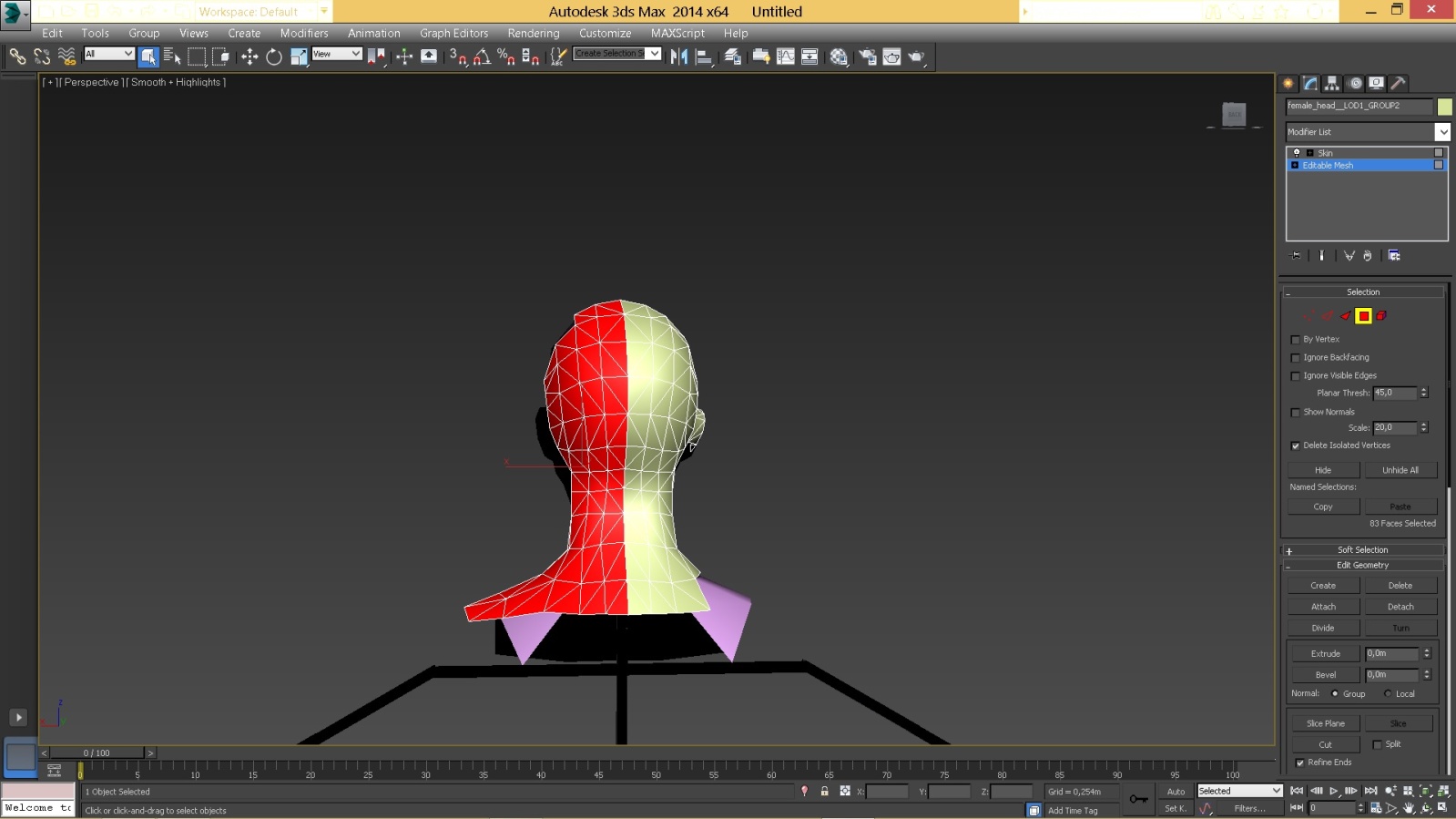Toggle the 3D Snaps tool
This screenshot has height=819, width=1456.
coord(458,56)
